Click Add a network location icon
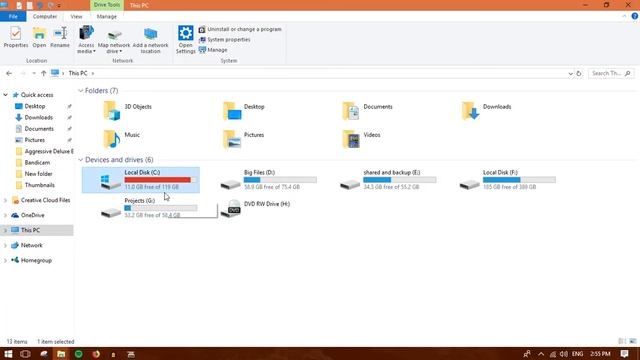The height and width of the screenshot is (360, 640). [150, 35]
